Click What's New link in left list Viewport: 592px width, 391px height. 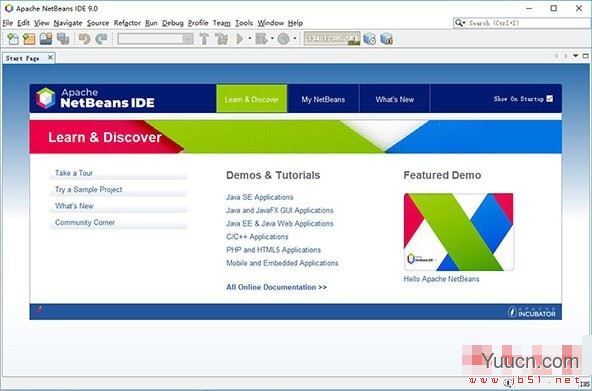pos(74,206)
